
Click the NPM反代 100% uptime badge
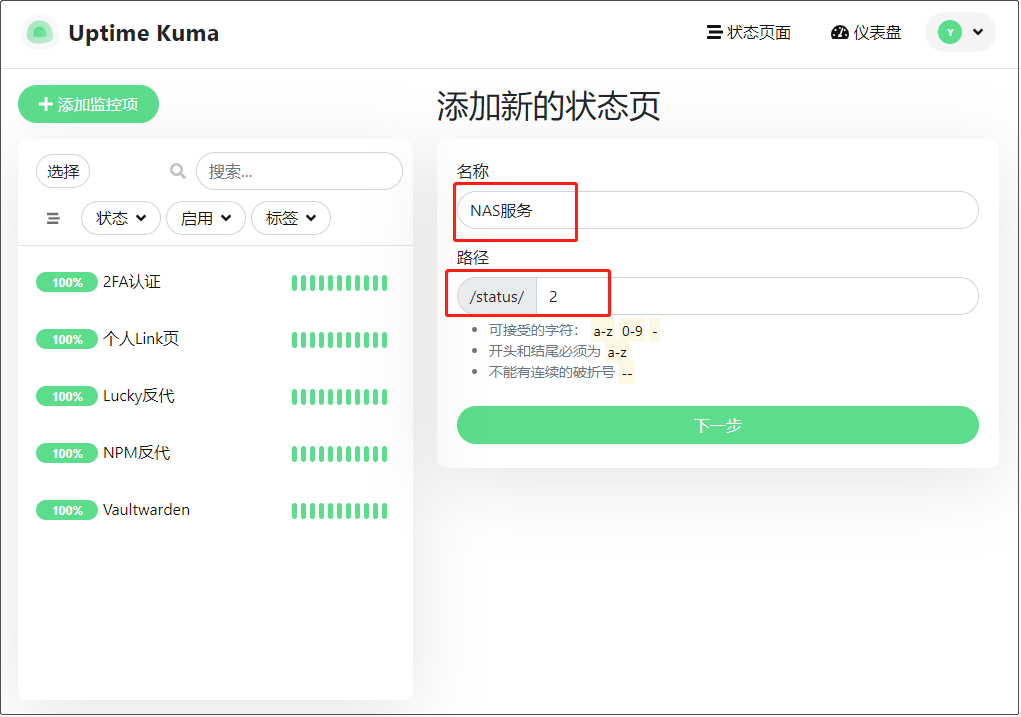[x=67, y=453]
